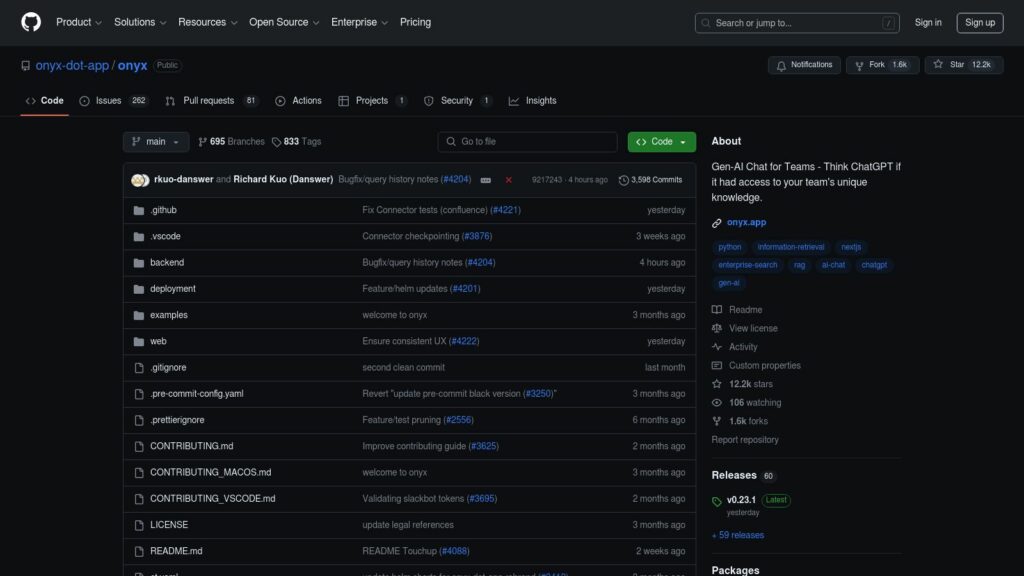Click the Report repository link

[x=744, y=440]
